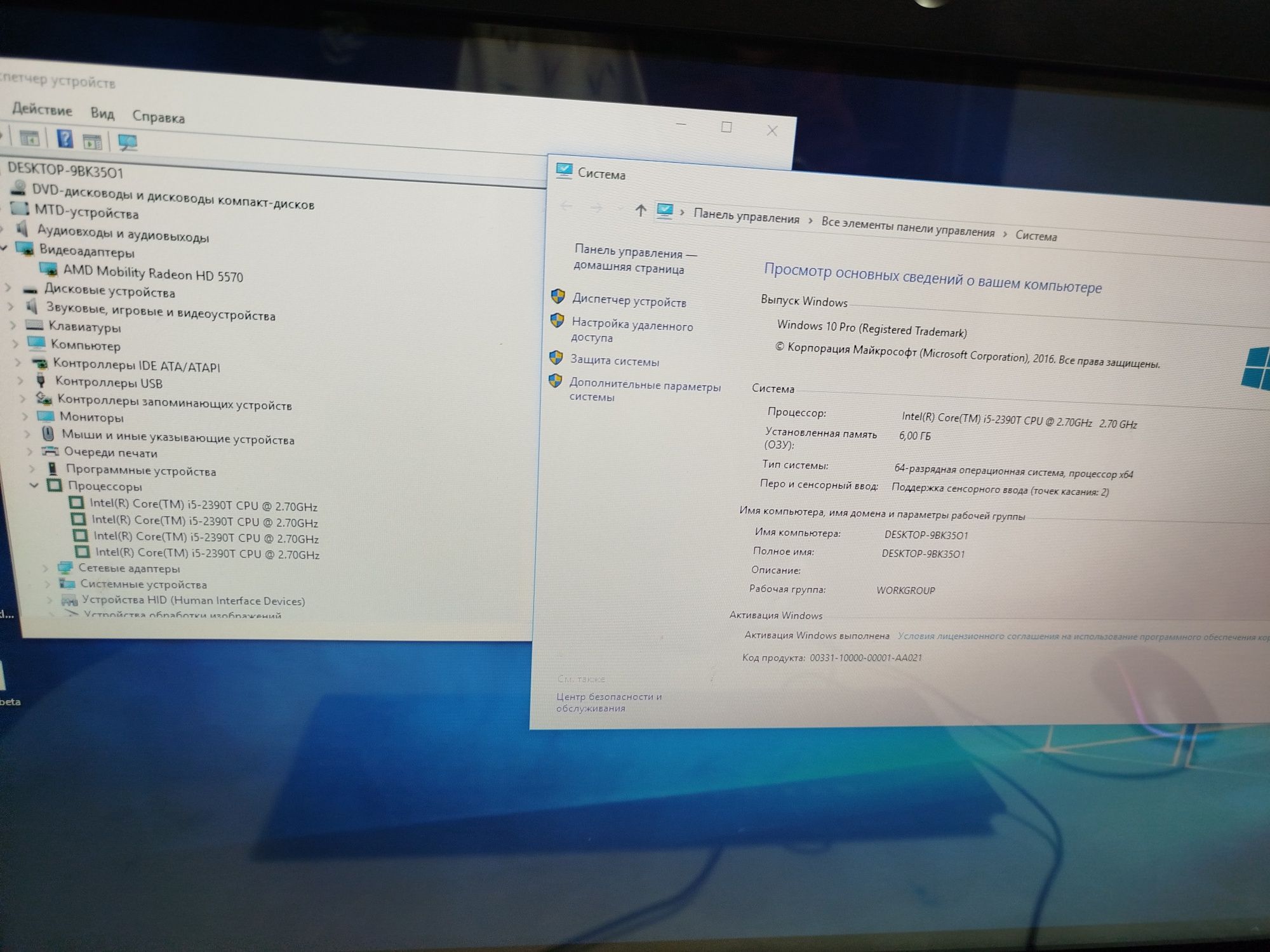Image resolution: width=1270 pixels, height=952 pixels.
Task: Click the Контроллеры IDE ATA/ATAPI icon
Action: pyautogui.click(x=39, y=363)
